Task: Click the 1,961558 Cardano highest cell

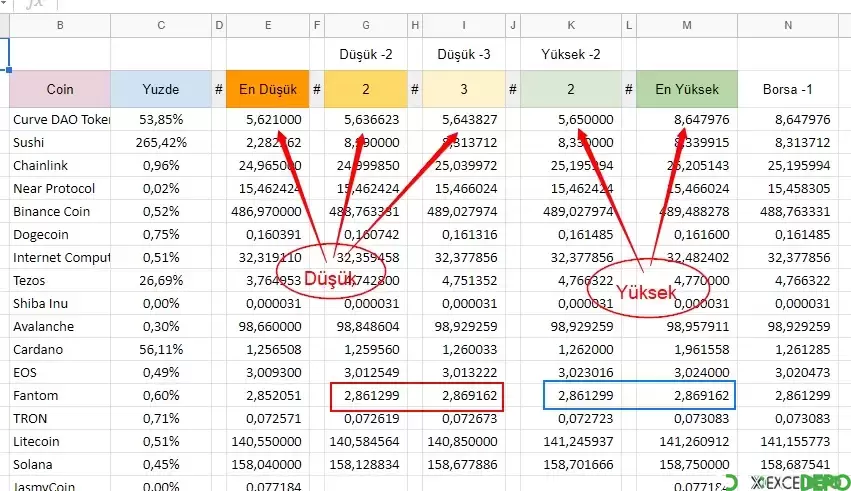Action: pos(687,349)
